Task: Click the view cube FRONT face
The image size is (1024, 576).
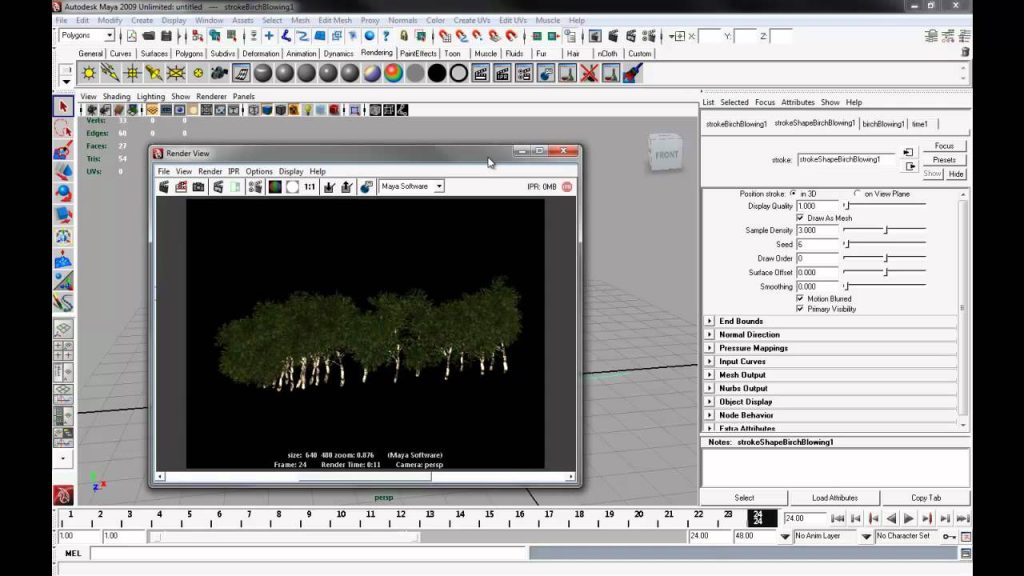Action: tap(666, 155)
